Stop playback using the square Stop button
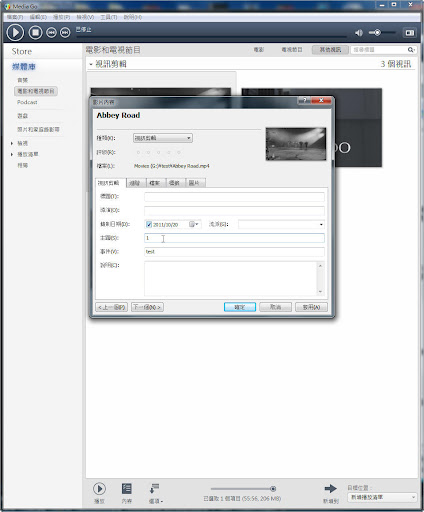Viewport: 424px width, 512px height. click(x=35, y=33)
